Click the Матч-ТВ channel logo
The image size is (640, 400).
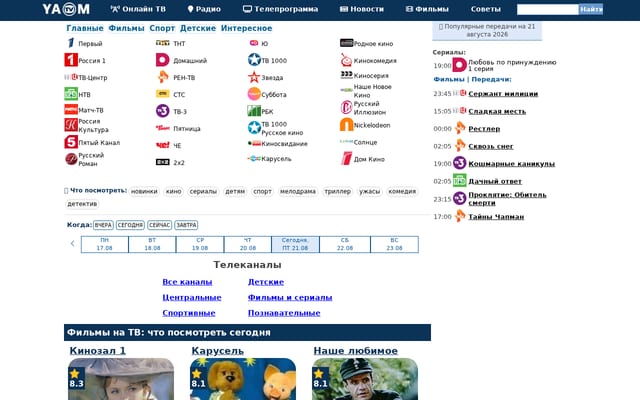click(71, 110)
